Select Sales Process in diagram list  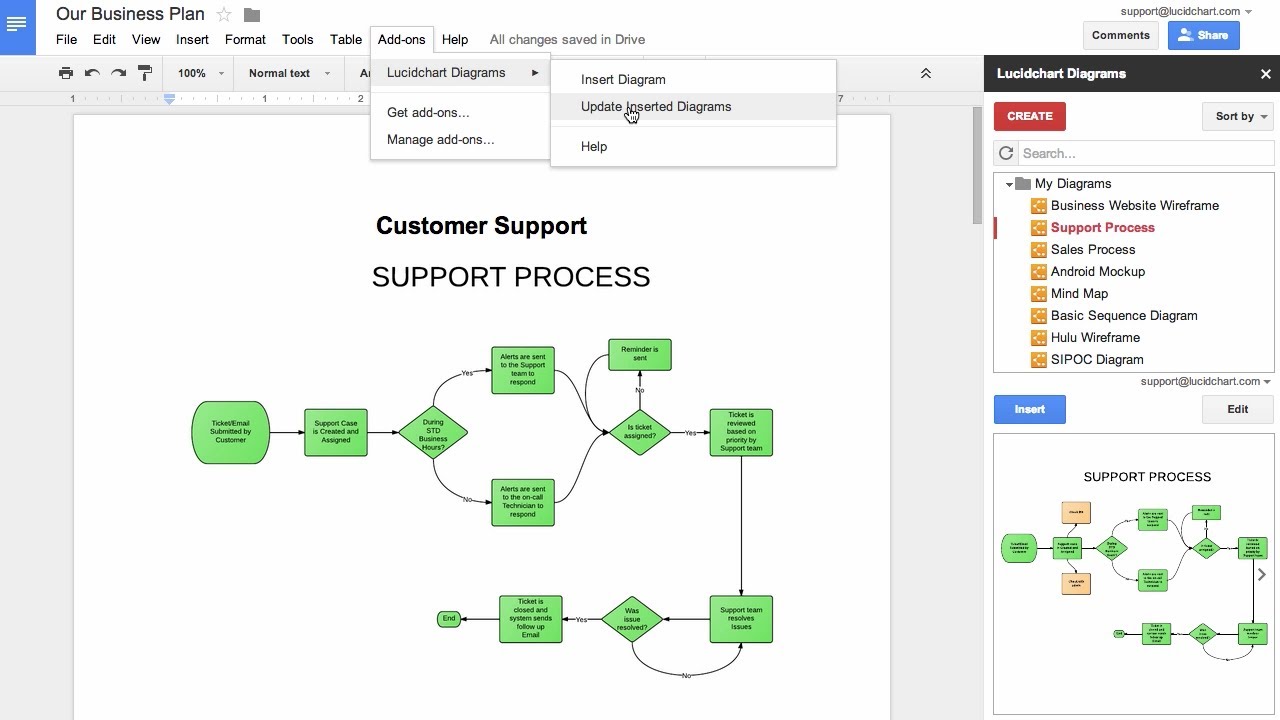pyautogui.click(x=1093, y=250)
